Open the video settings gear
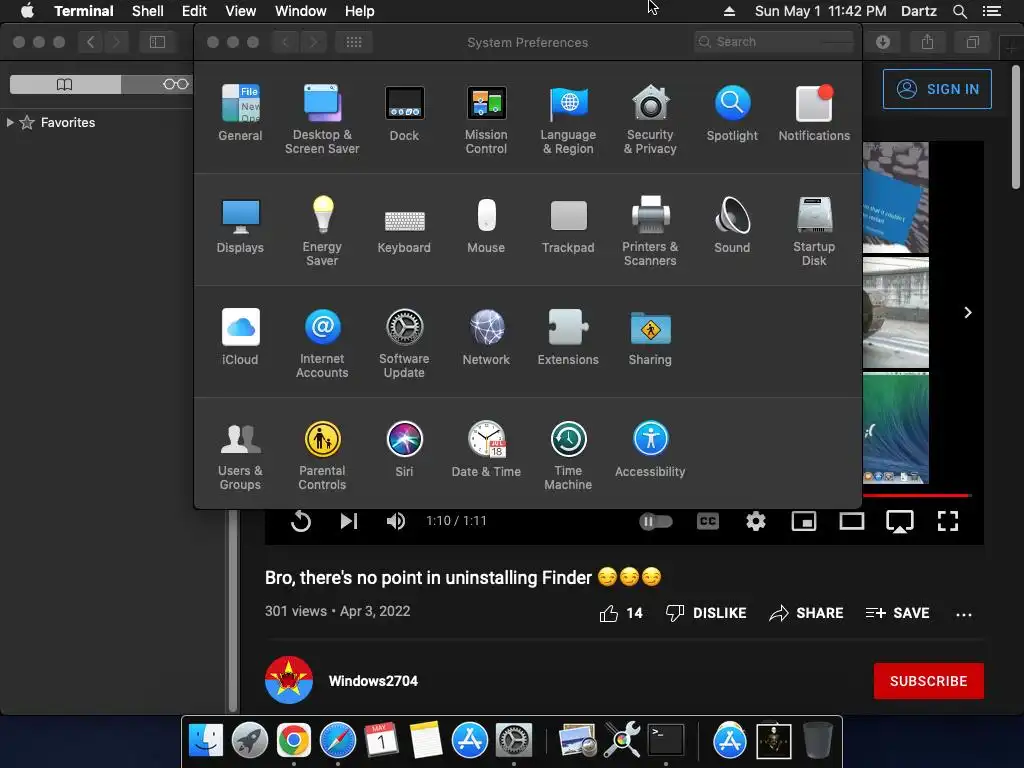Screen dimensions: 1024x768 point(756,521)
